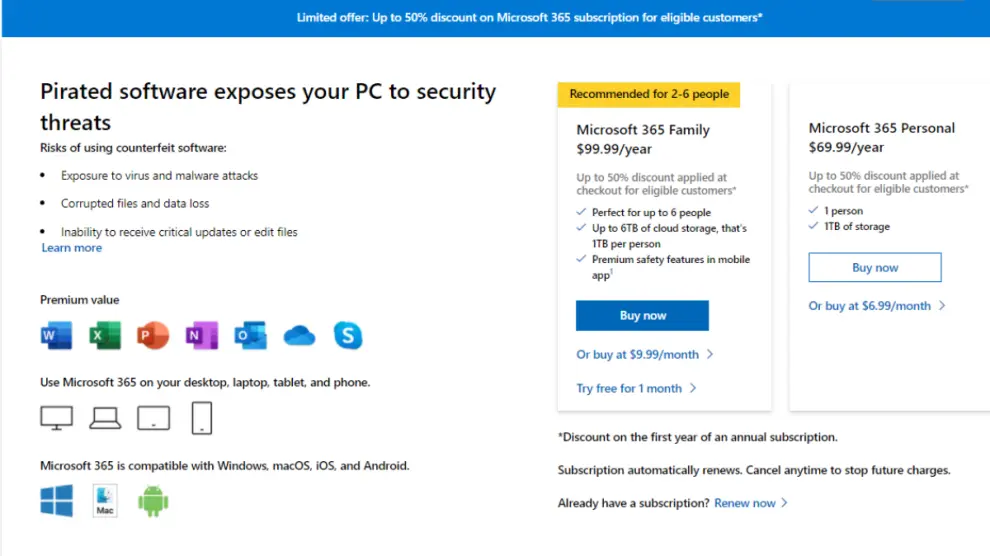
Task: Click the Outlook app icon
Action: pyautogui.click(x=250, y=336)
